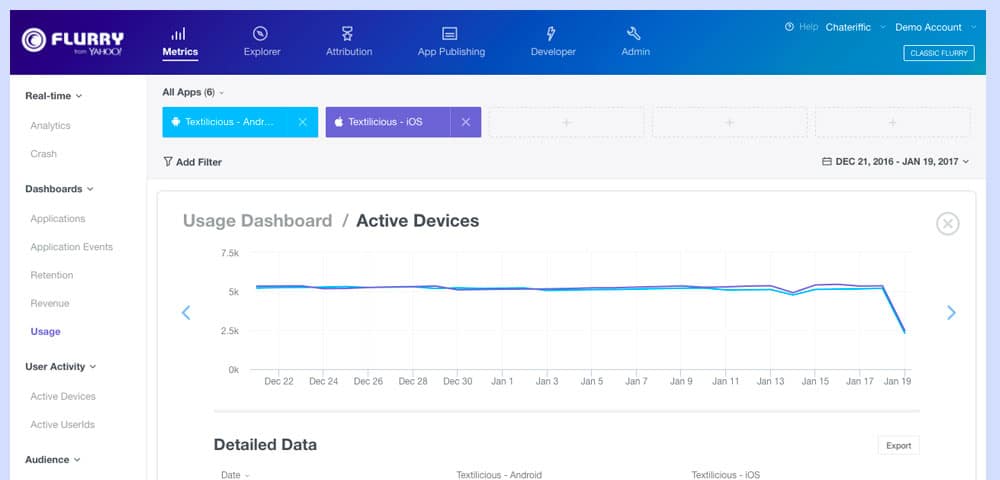Screen dimensions: 1000x480
Task: Remove the Textilicious - iOS app chip
Action: click(466, 122)
